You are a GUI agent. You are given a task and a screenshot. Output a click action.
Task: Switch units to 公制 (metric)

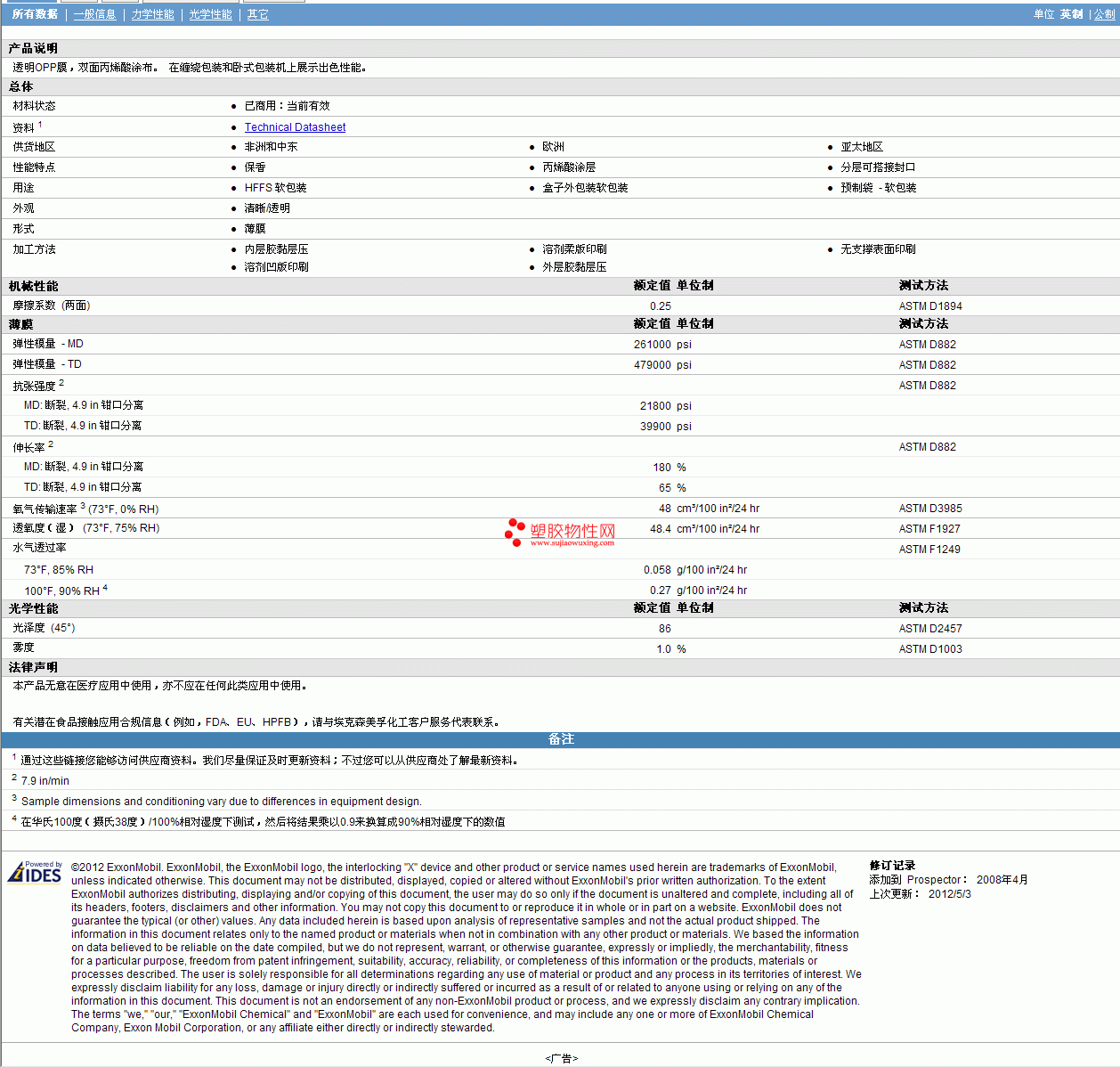tap(1104, 14)
